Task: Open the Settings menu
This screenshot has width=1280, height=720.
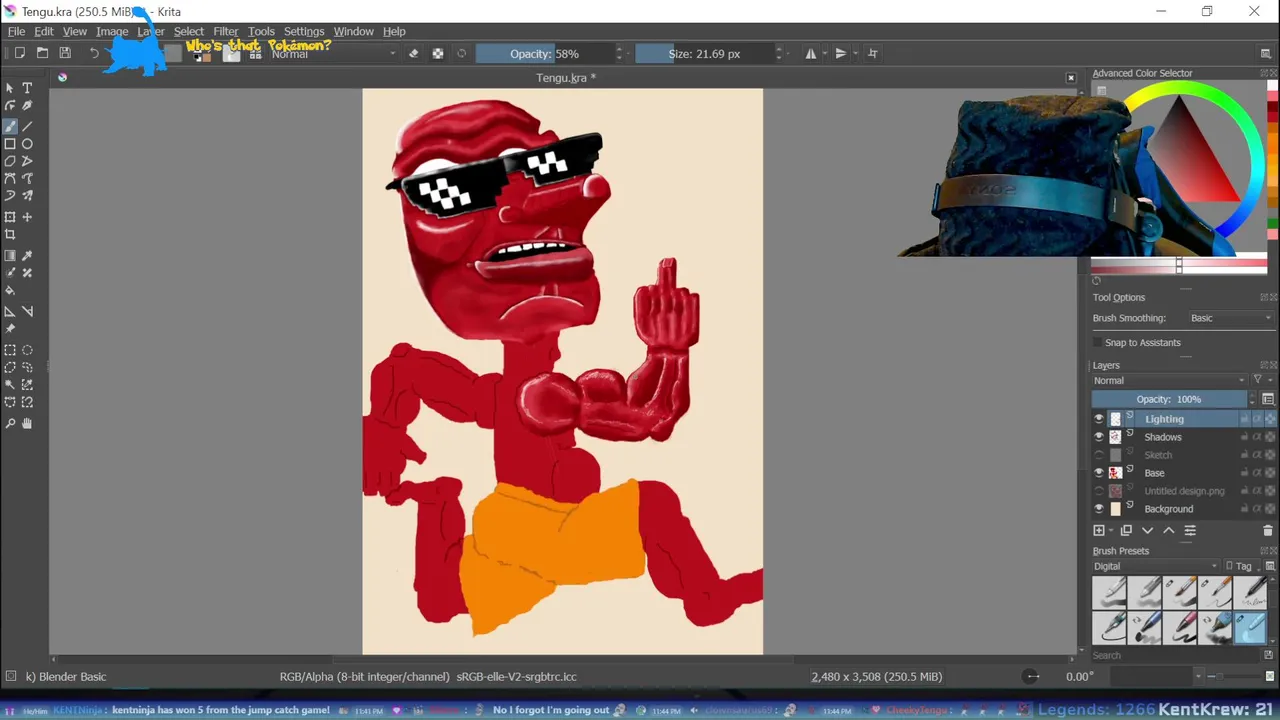Action: (304, 32)
